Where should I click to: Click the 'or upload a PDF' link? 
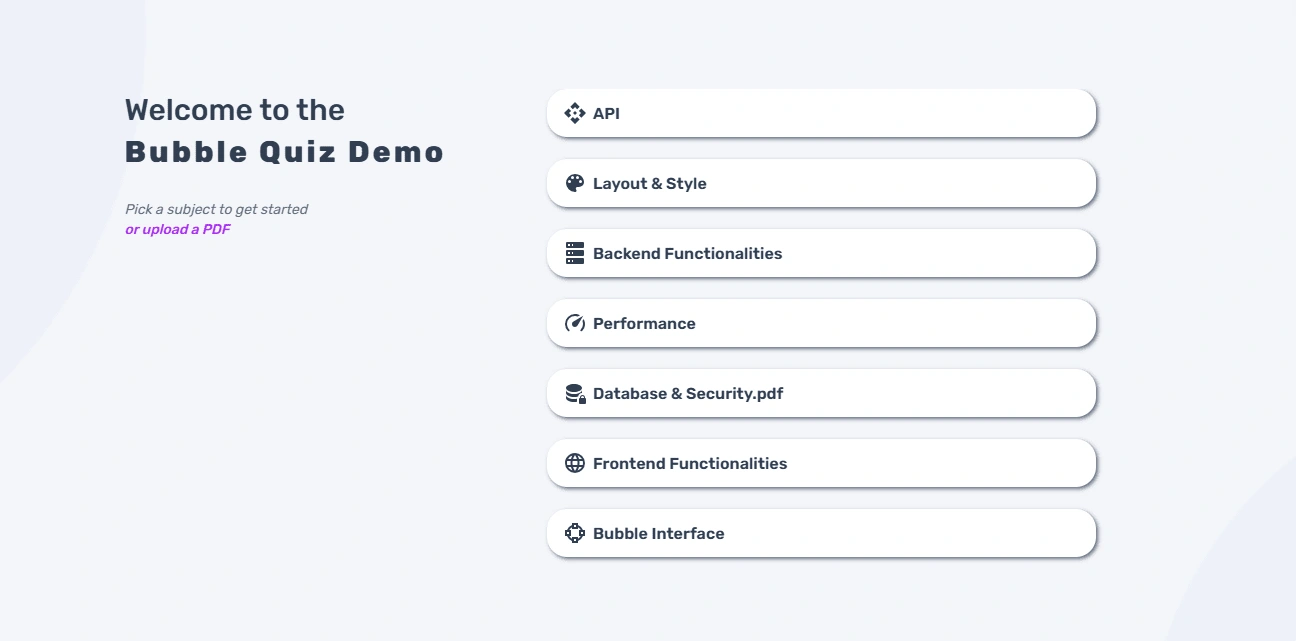(x=178, y=229)
